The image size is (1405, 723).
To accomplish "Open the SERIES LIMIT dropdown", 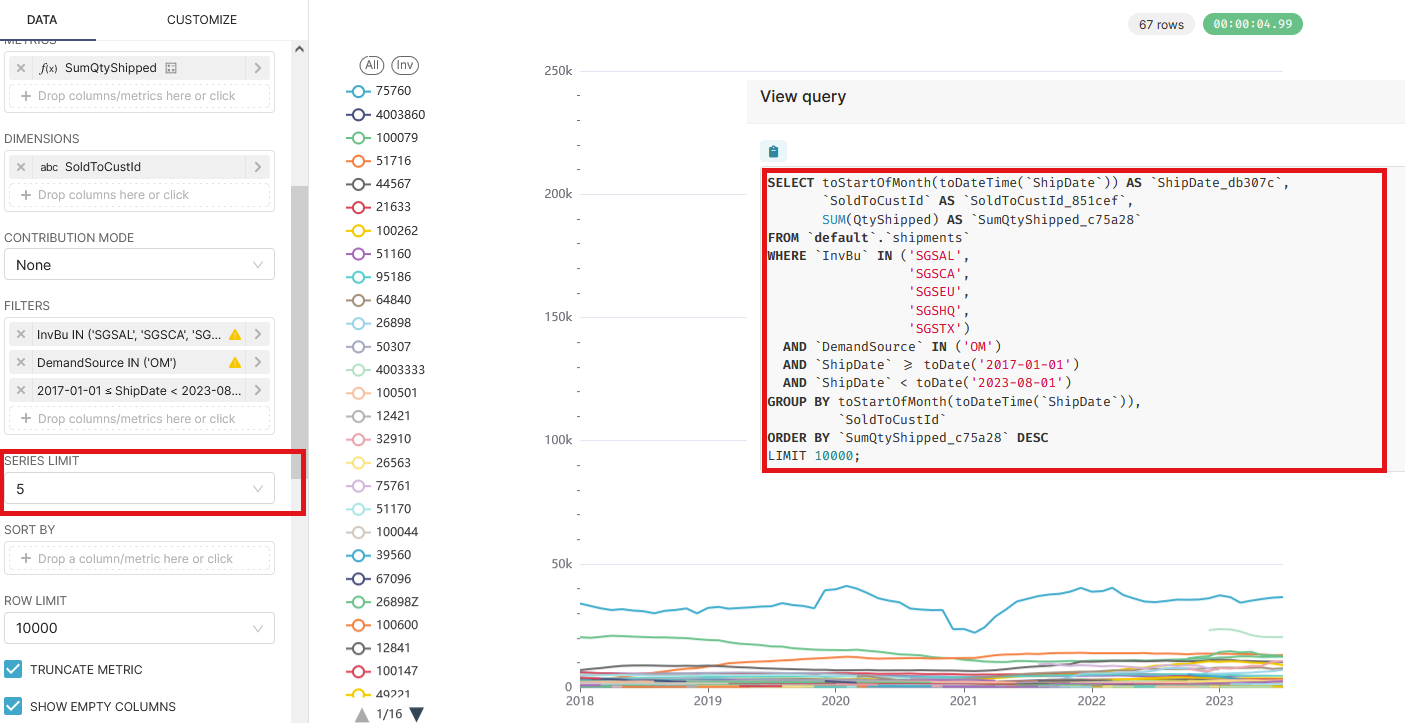I will tap(139, 489).
